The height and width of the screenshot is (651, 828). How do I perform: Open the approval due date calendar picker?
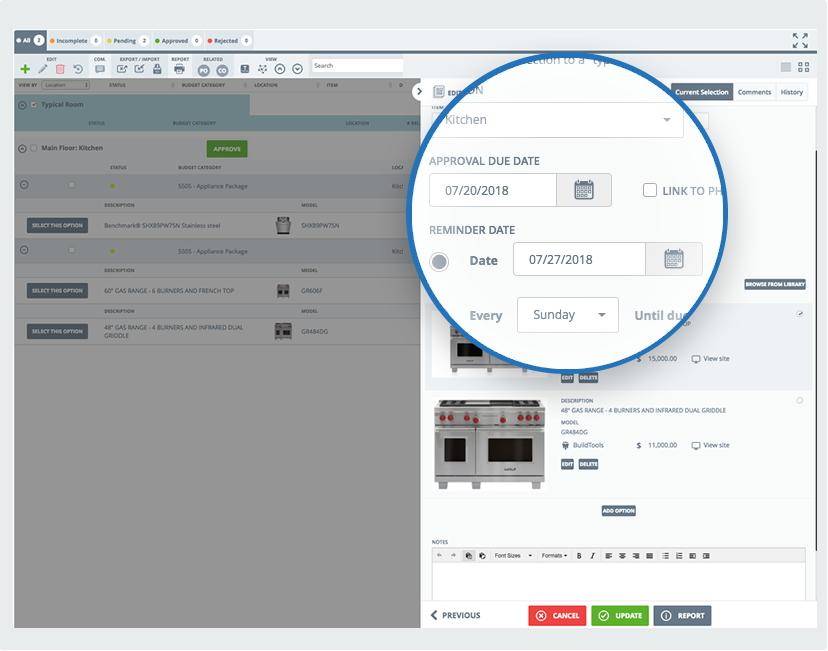click(x=584, y=190)
